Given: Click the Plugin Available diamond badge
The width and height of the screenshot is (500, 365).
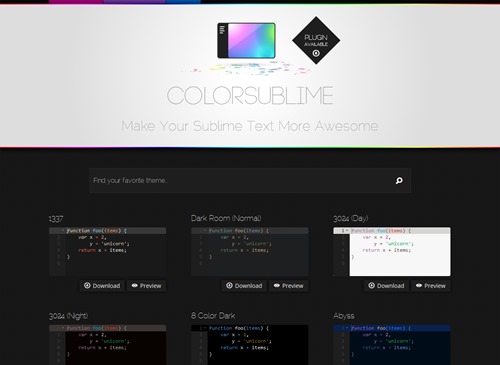Looking at the screenshot, I should [316, 40].
